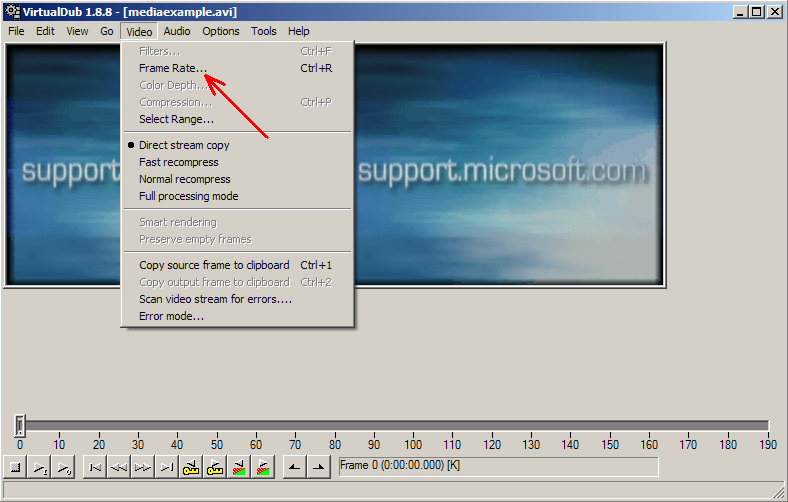The height and width of the screenshot is (502, 788).
Task: Choose Scan video stream for errors....
Action: click(x=237, y=299)
